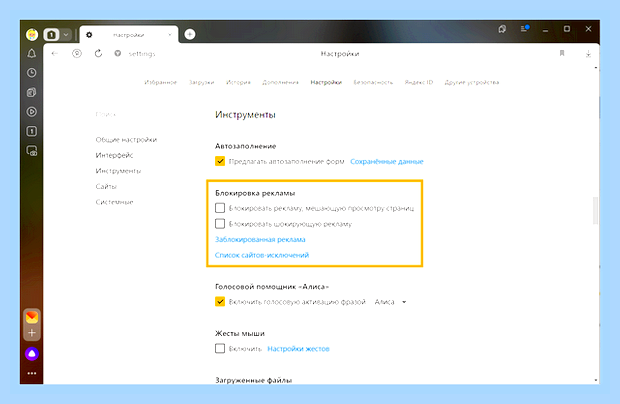
Task: Click the profile avatar icon at top left
Action: click(x=32, y=35)
